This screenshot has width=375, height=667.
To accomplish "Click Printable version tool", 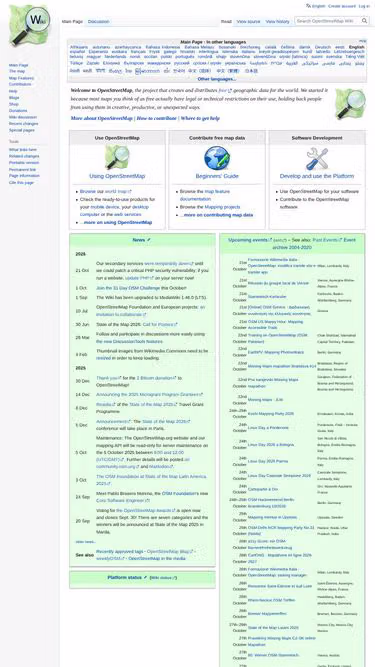I will coord(24,162).
